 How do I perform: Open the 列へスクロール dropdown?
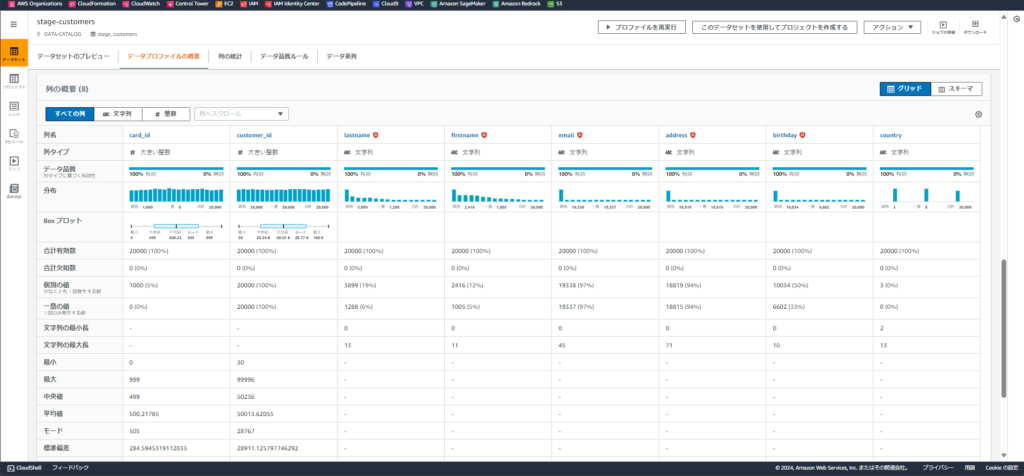pos(241,114)
